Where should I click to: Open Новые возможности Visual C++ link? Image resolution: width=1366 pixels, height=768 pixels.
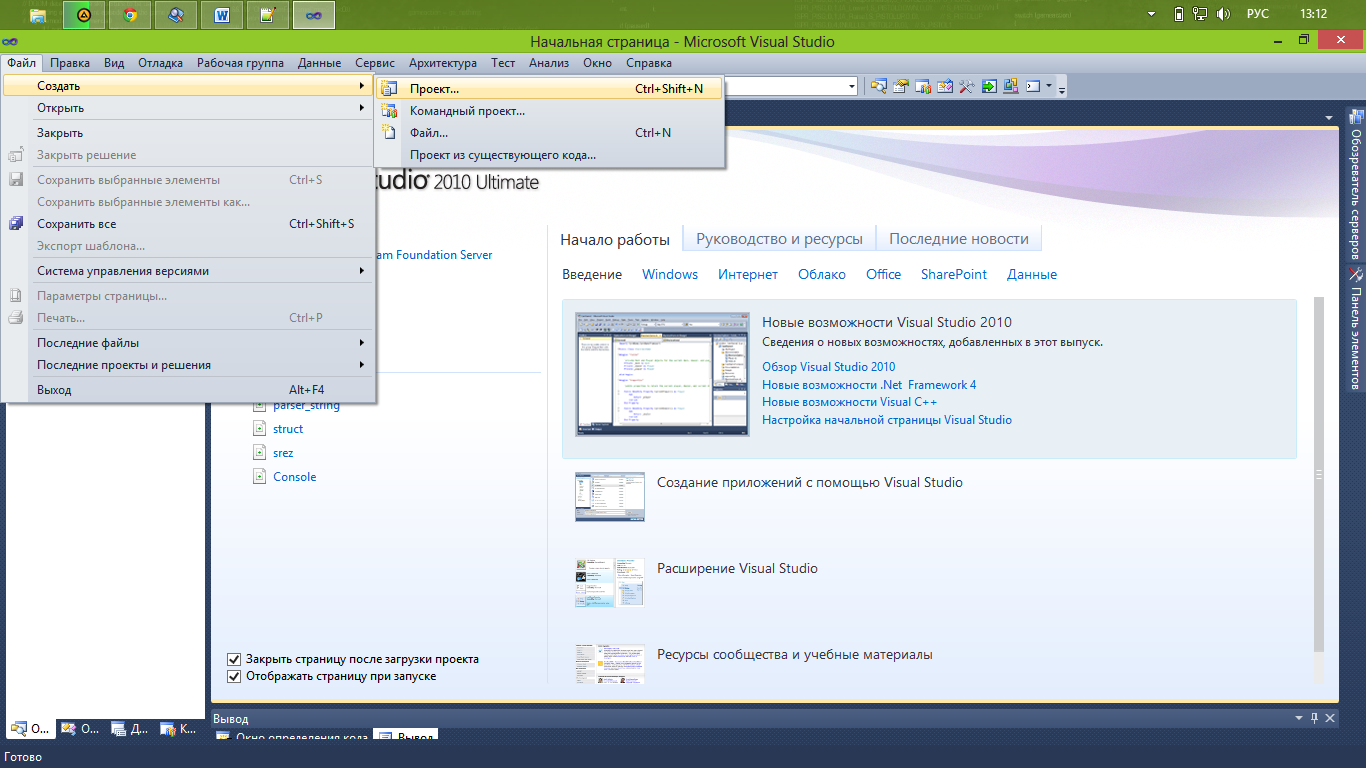coord(849,402)
